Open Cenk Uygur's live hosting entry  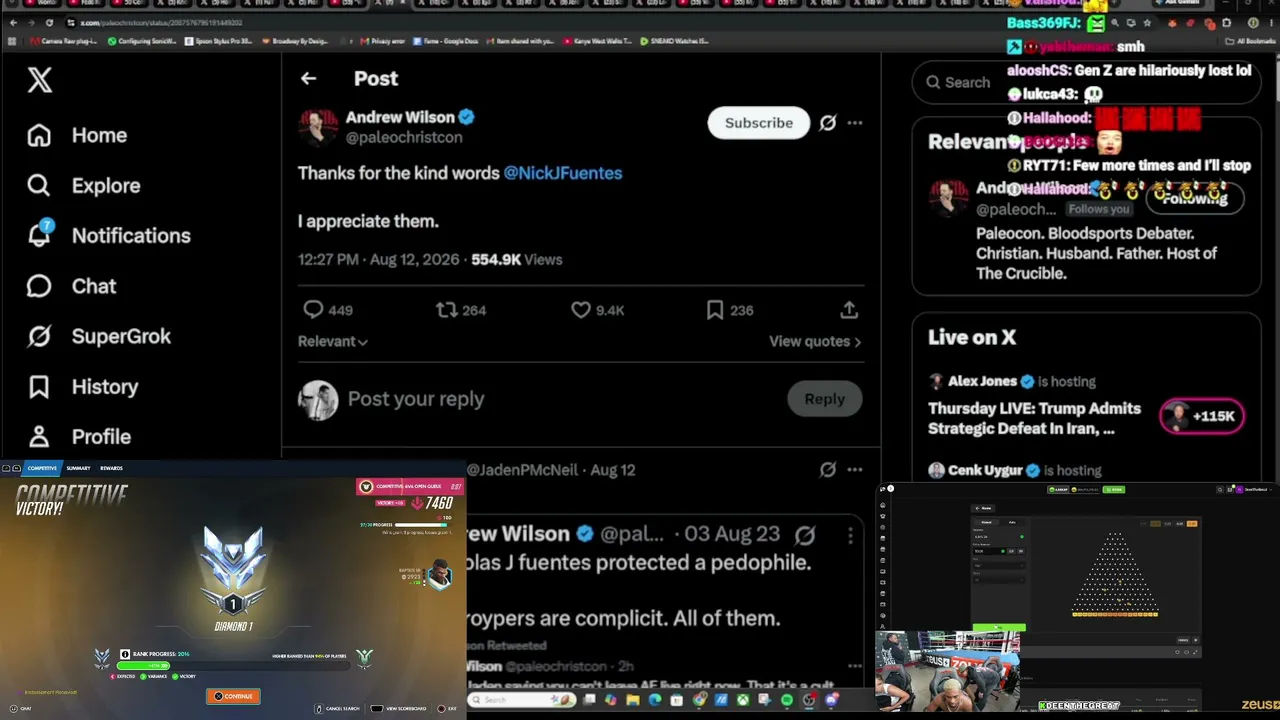pos(1014,470)
